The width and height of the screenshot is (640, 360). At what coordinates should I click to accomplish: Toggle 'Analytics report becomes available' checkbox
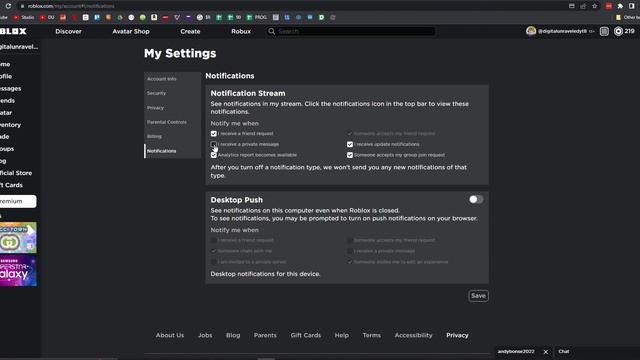pos(213,155)
